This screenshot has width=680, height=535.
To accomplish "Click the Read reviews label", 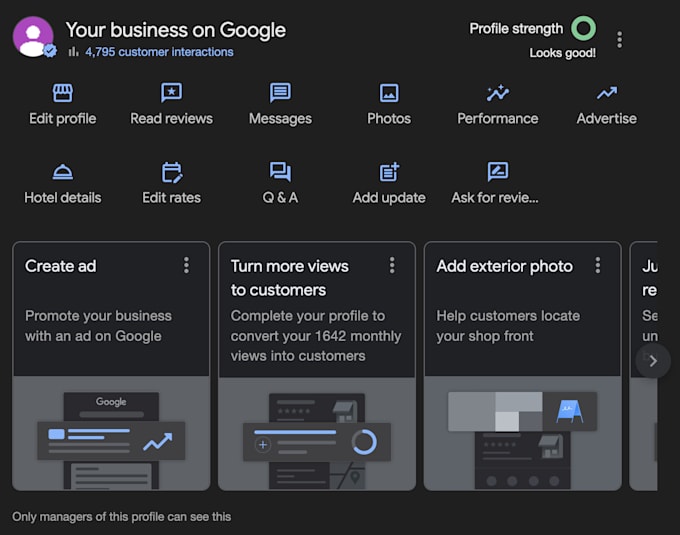I will pyautogui.click(x=172, y=118).
